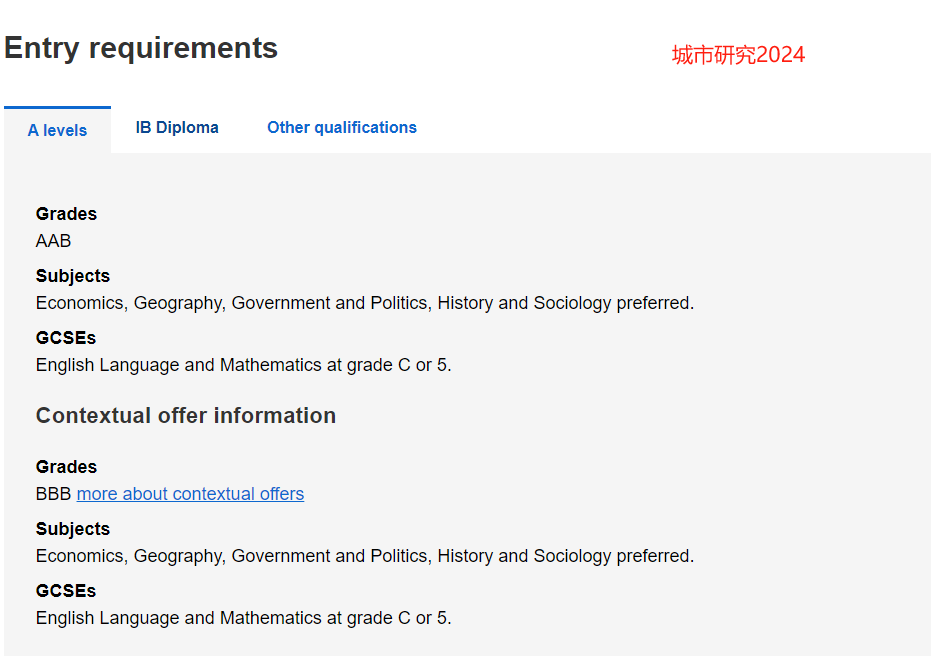Click the Contextual offer information heading
The width and height of the screenshot is (936, 663).
coord(186,415)
